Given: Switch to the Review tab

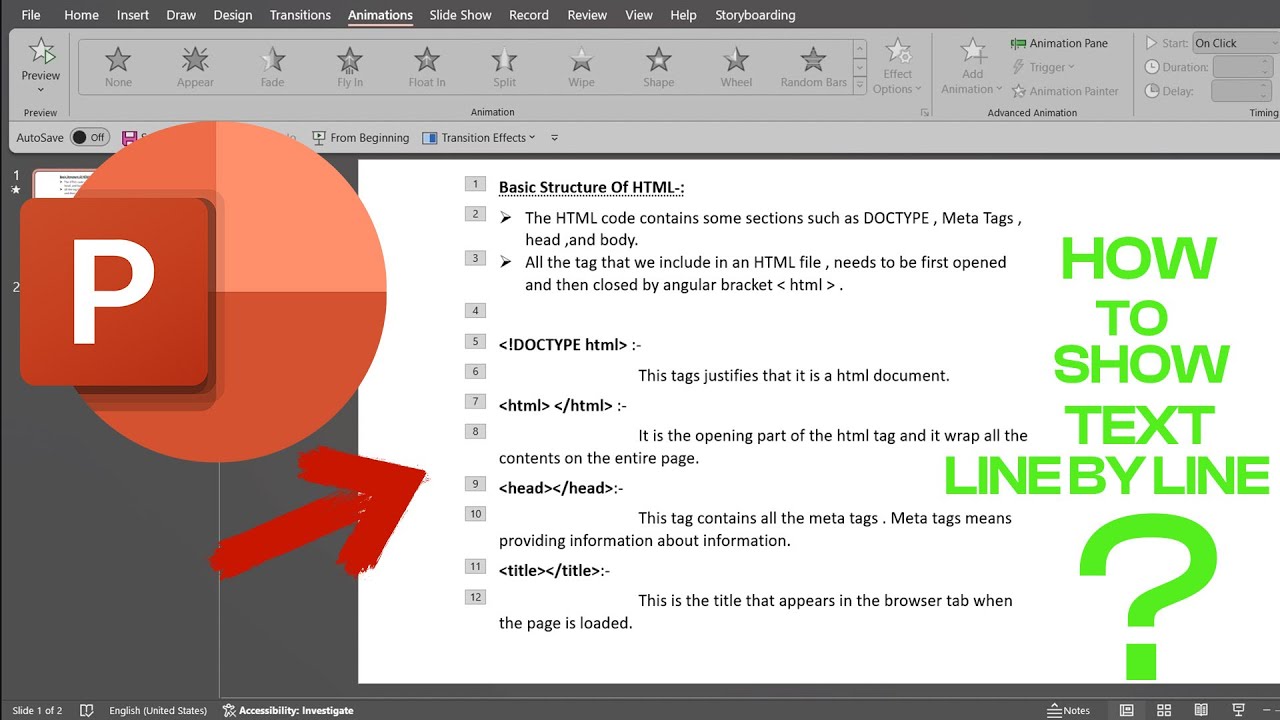Looking at the screenshot, I should (587, 15).
